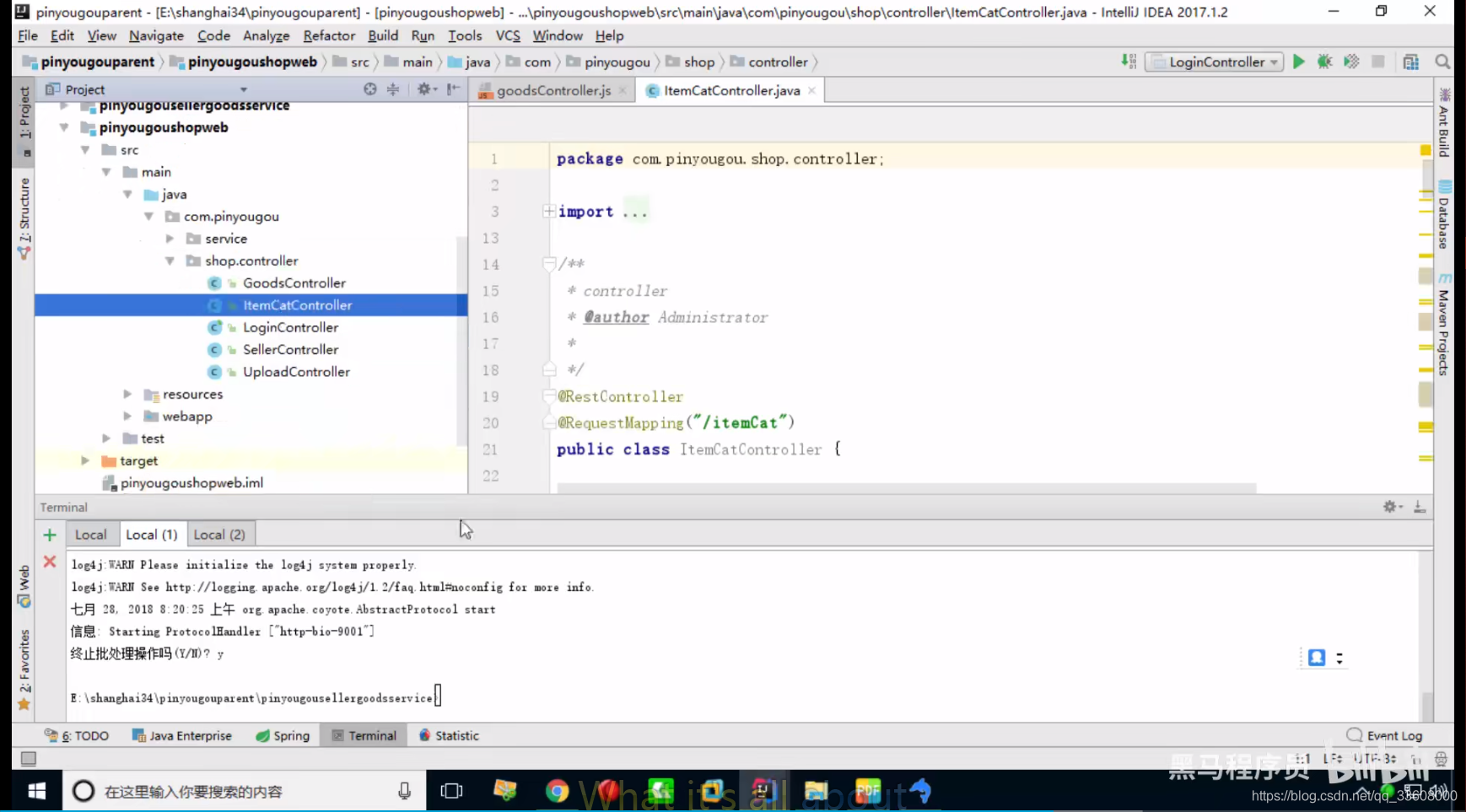Close the goodsController.js editor tab
Screen dimensions: 1466x812
(x=623, y=91)
